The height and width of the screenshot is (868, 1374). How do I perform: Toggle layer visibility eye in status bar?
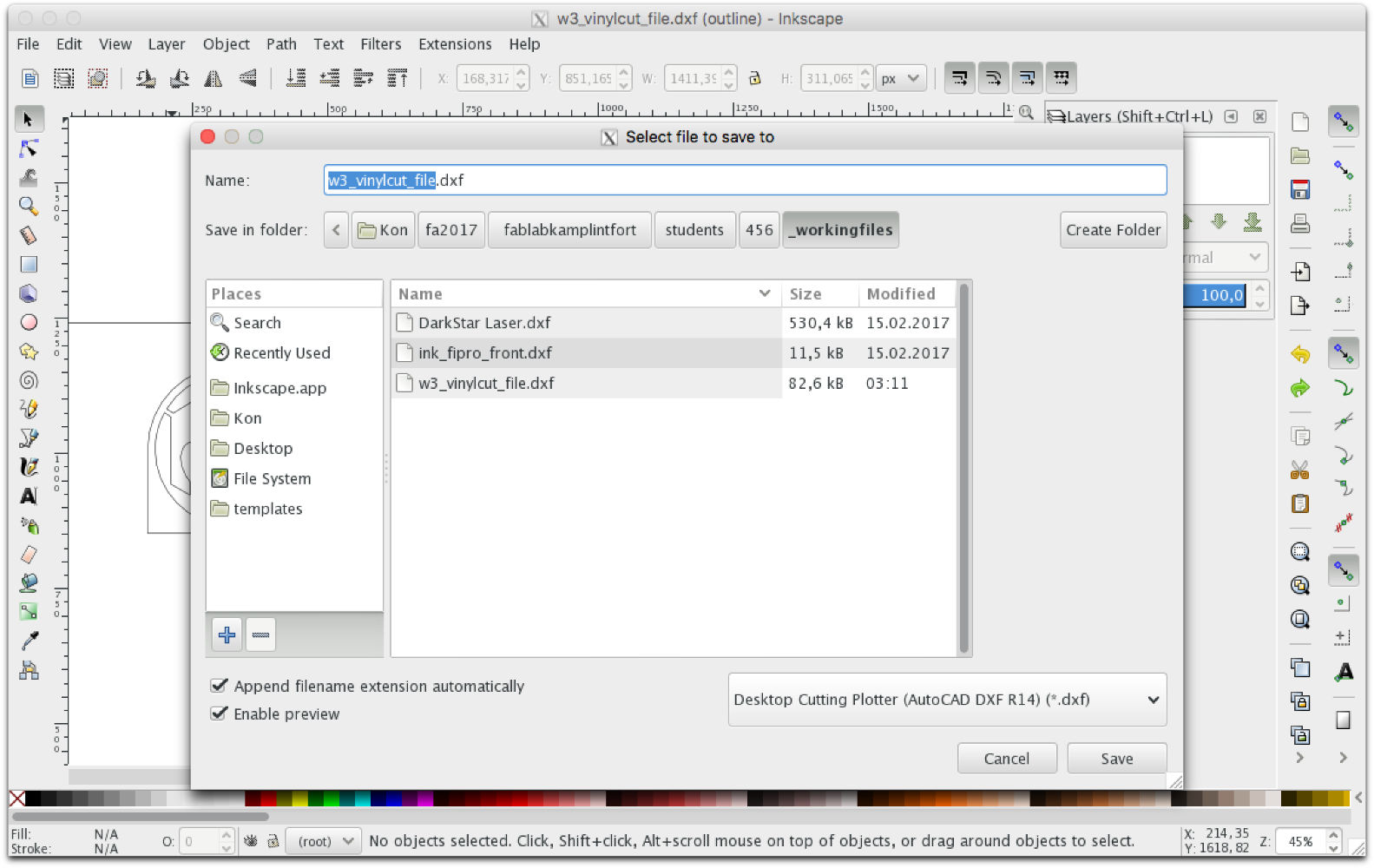pos(251,841)
